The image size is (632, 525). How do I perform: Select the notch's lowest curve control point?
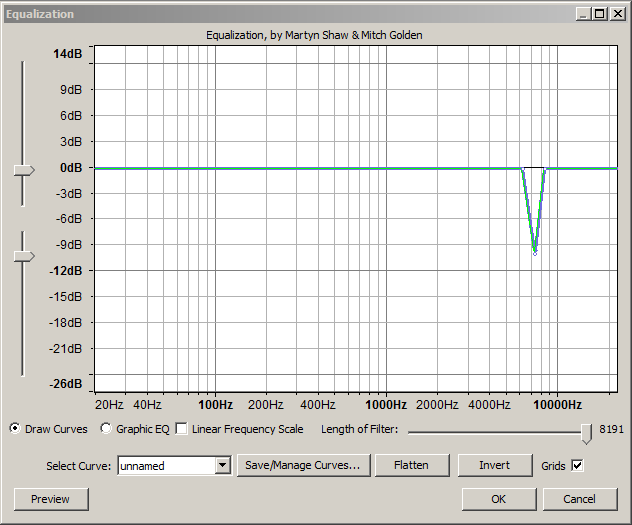(x=535, y=251)
